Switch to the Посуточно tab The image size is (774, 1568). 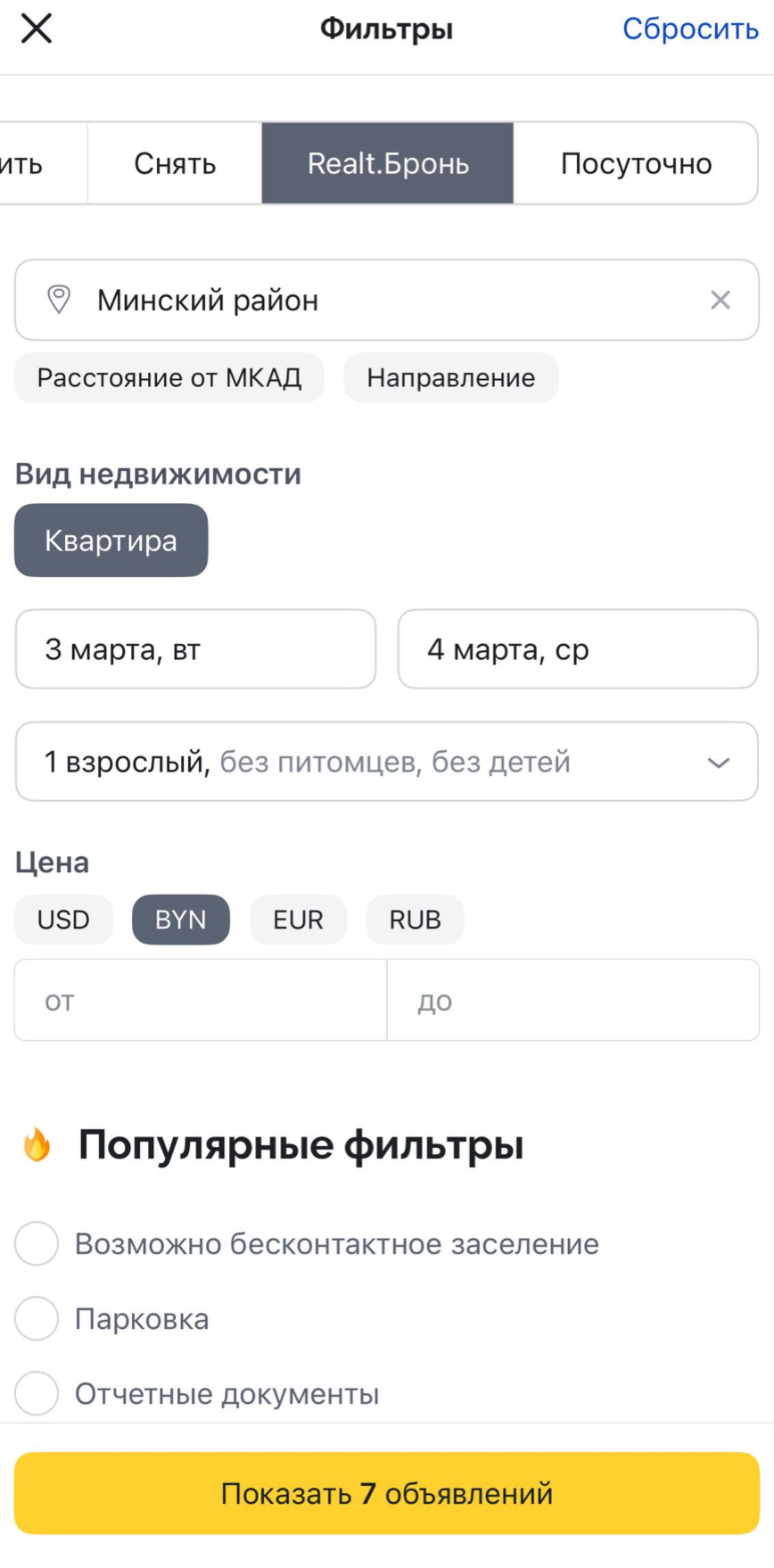pos(636,163)
